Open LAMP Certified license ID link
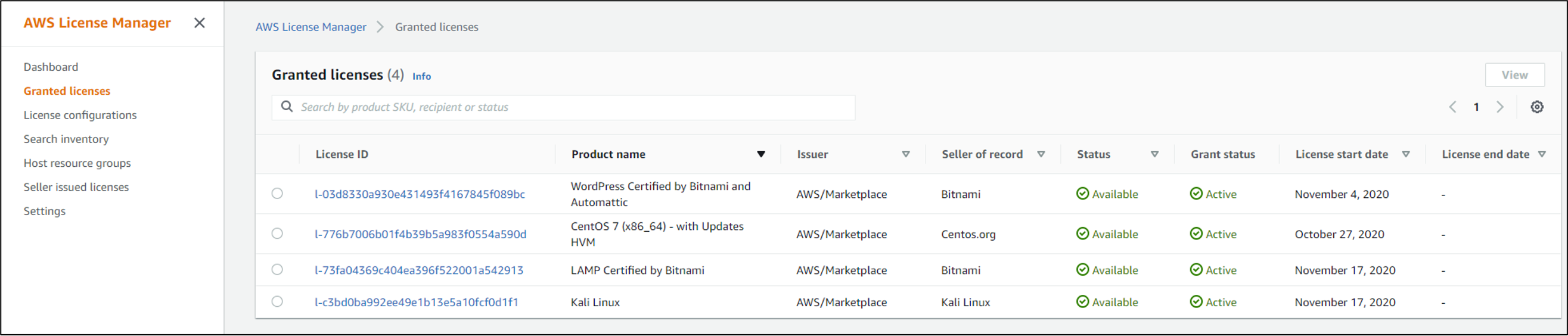The image size is (1568, 336). pyautogui.click(x=419, y=270)
